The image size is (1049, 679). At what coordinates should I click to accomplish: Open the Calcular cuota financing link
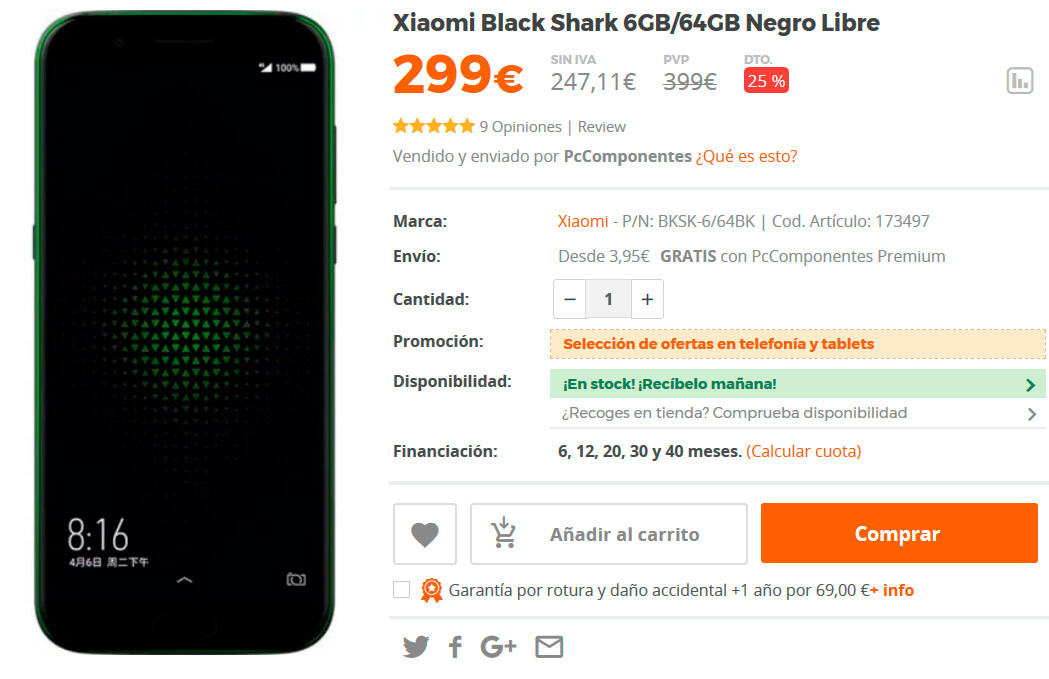click(x=803, y=451)
